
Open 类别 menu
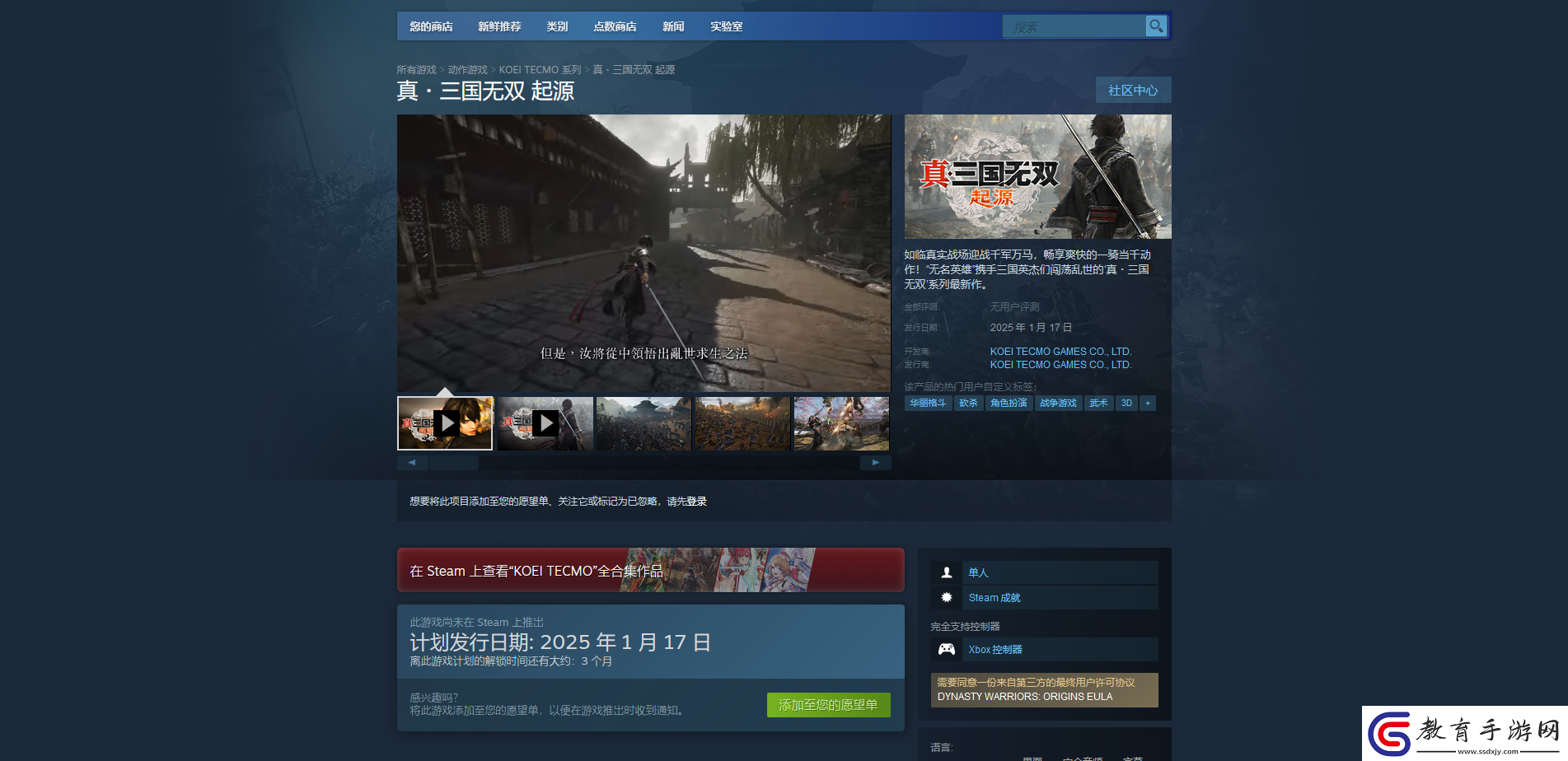557,26
